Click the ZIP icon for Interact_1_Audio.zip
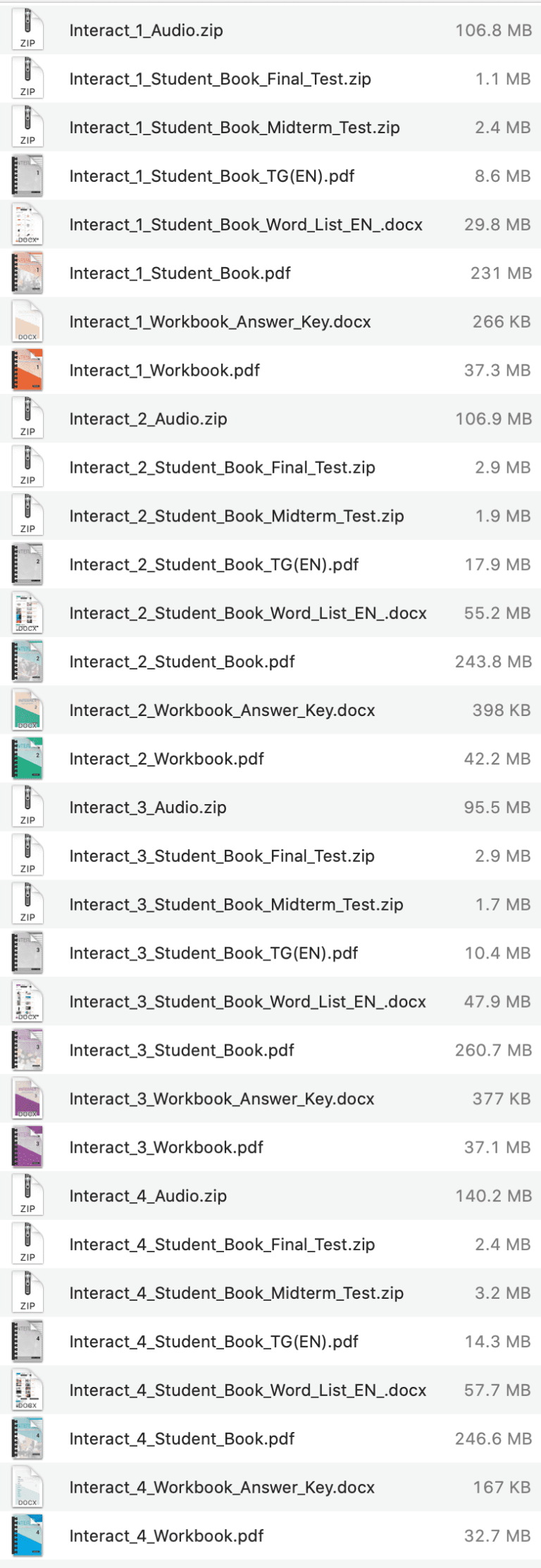 (x=27, y=30)
